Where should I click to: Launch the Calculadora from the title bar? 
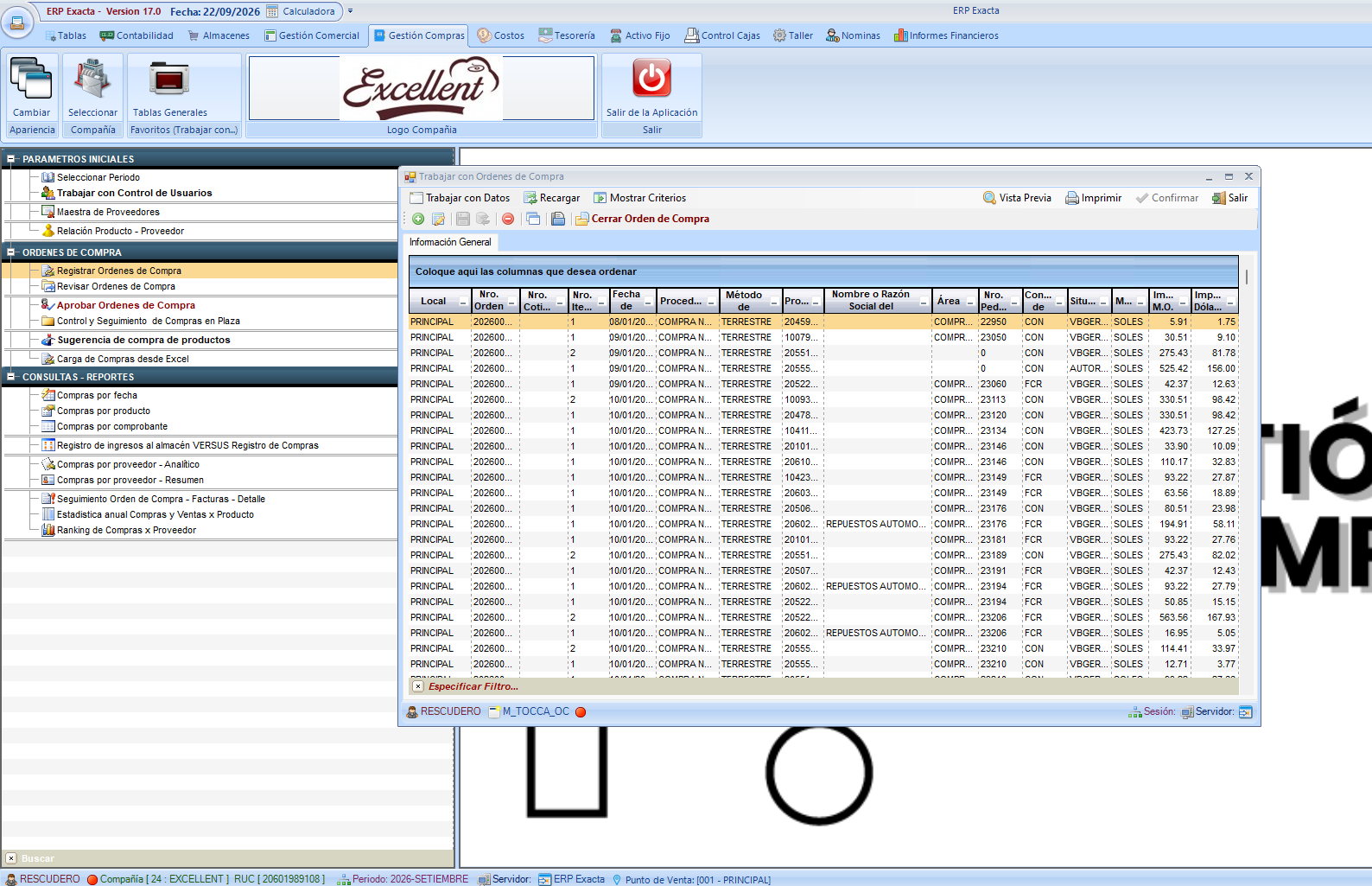(x=301, y=11)
